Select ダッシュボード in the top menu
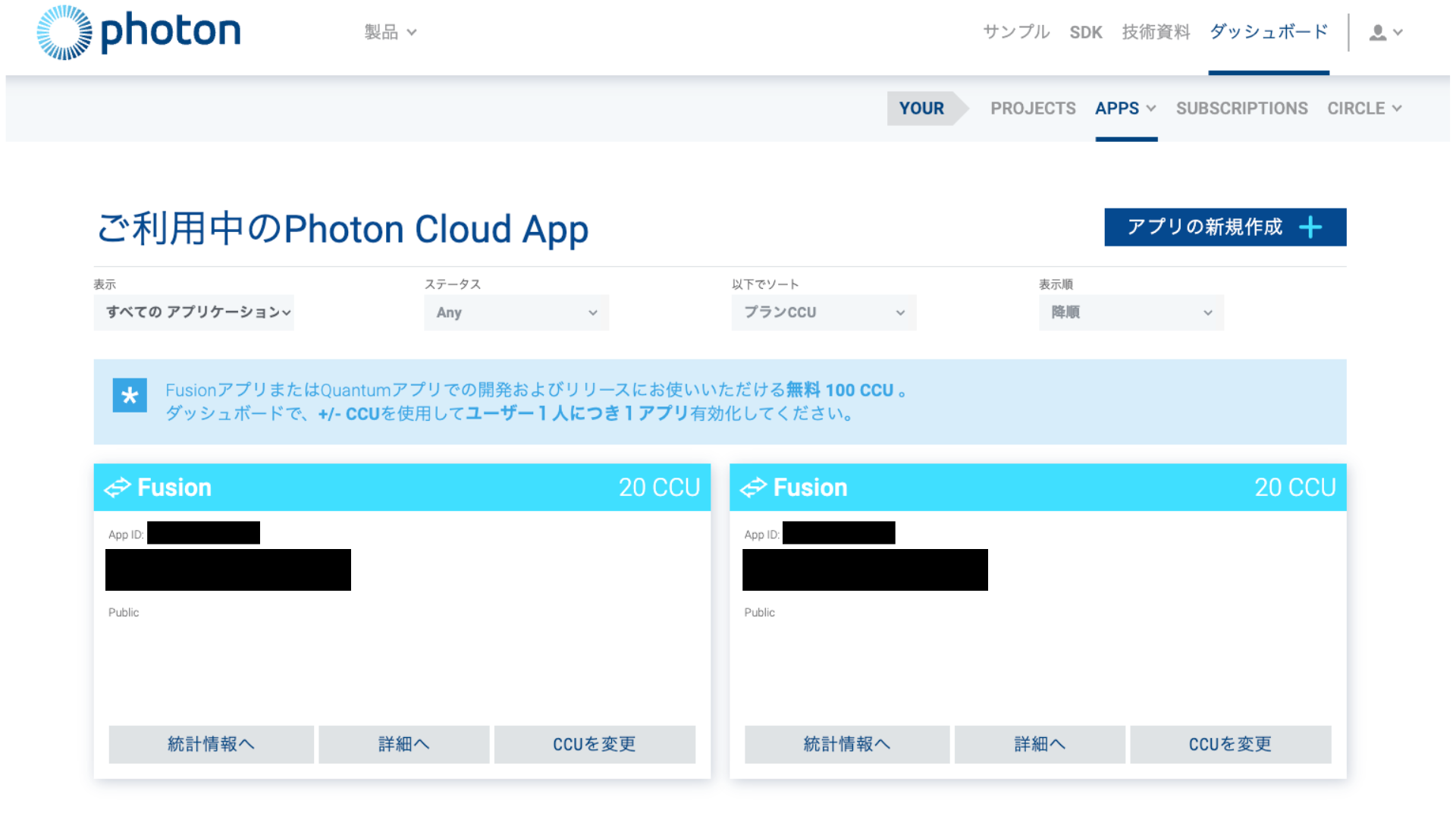The image size is (1456, 819). click(1268, 32)
